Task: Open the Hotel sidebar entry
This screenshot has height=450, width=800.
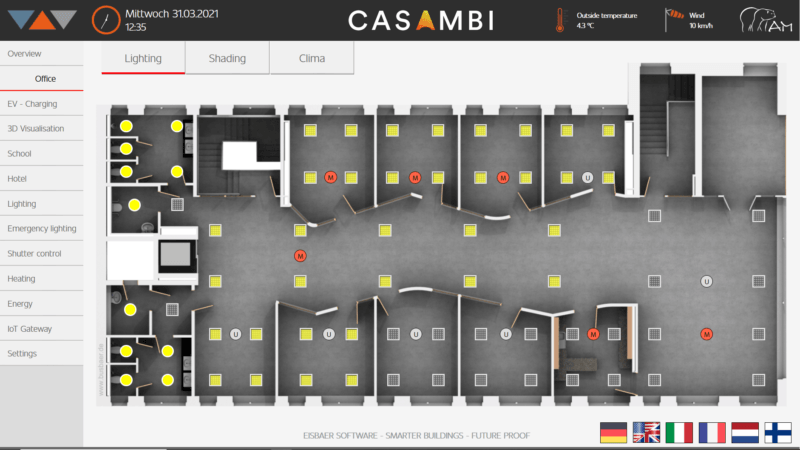Action: (x=41, y=179)
